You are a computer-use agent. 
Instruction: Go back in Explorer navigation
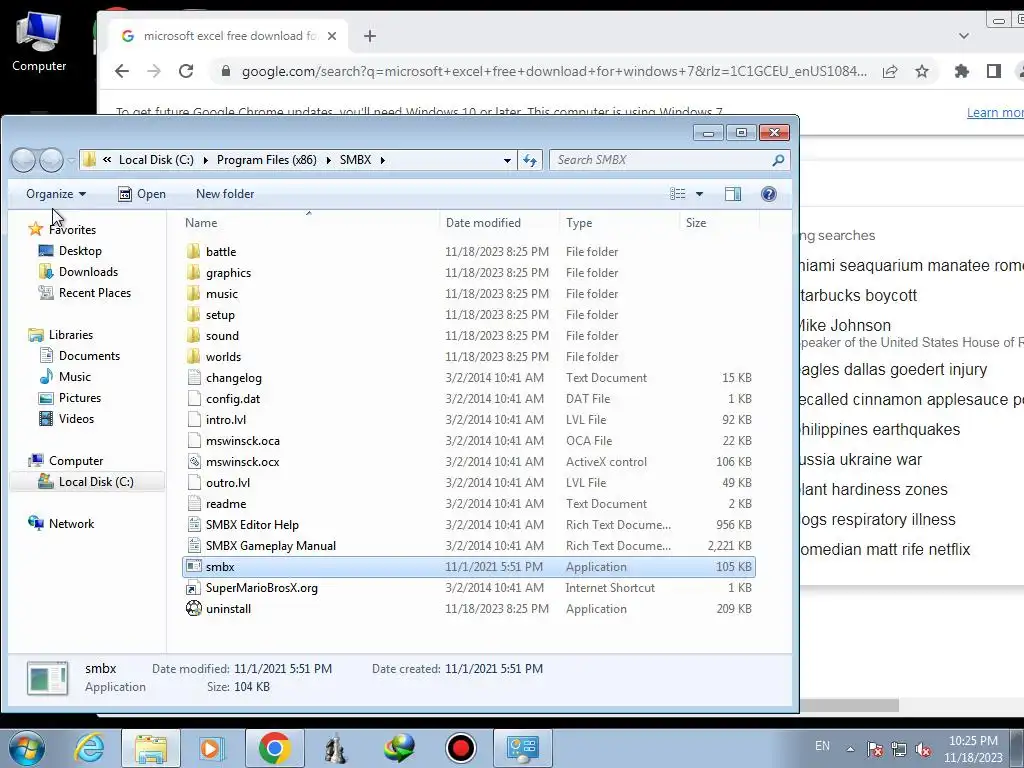[x=24, y=159]
